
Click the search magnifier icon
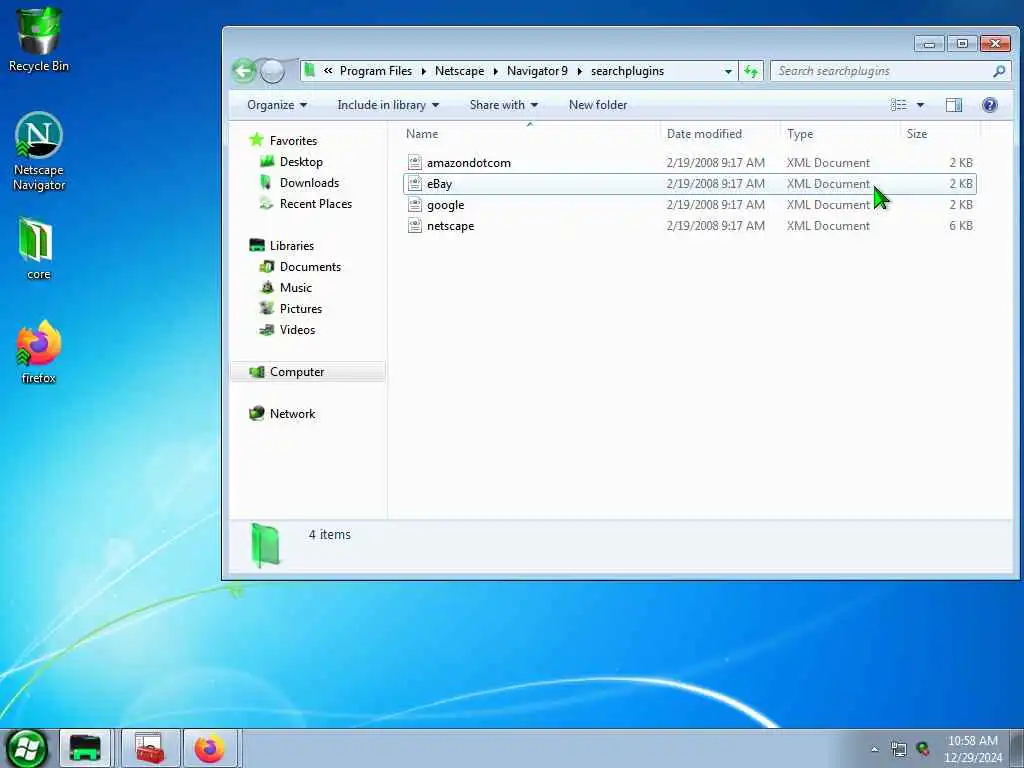(x=999, y=71)
